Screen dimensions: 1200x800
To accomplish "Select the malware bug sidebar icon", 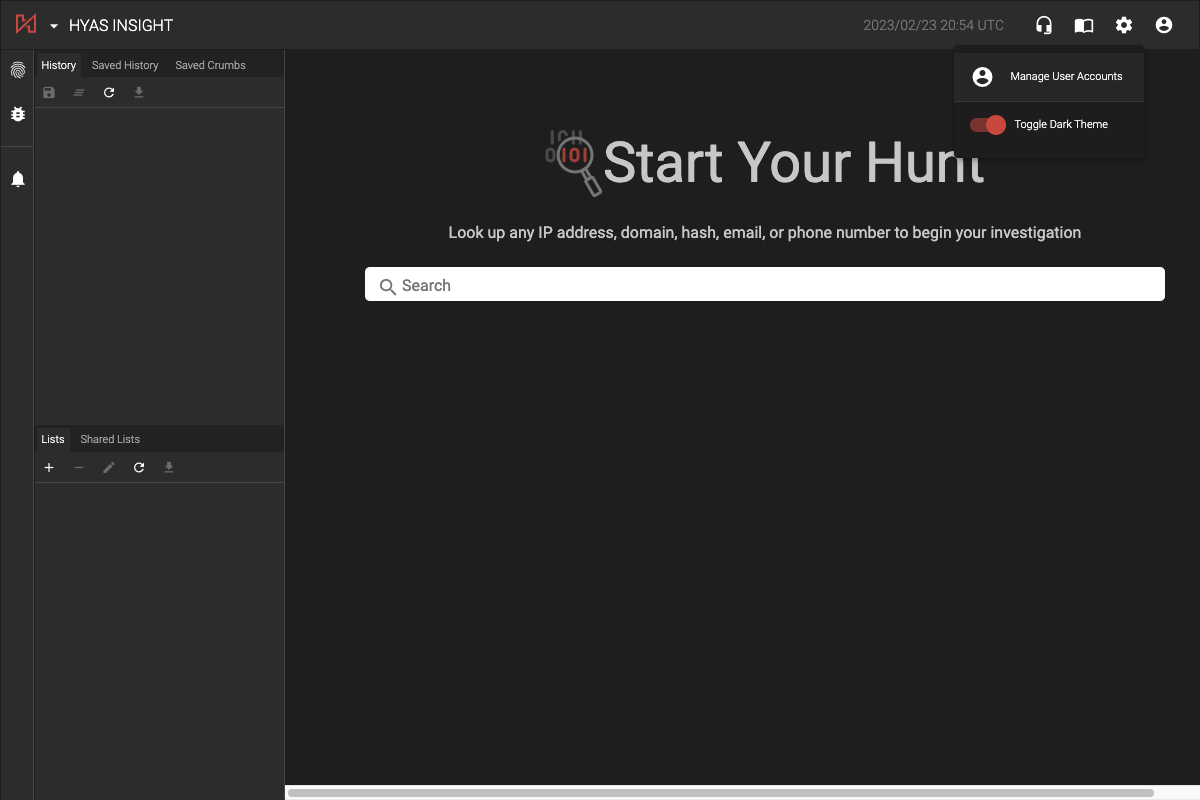I will [17, 114].
